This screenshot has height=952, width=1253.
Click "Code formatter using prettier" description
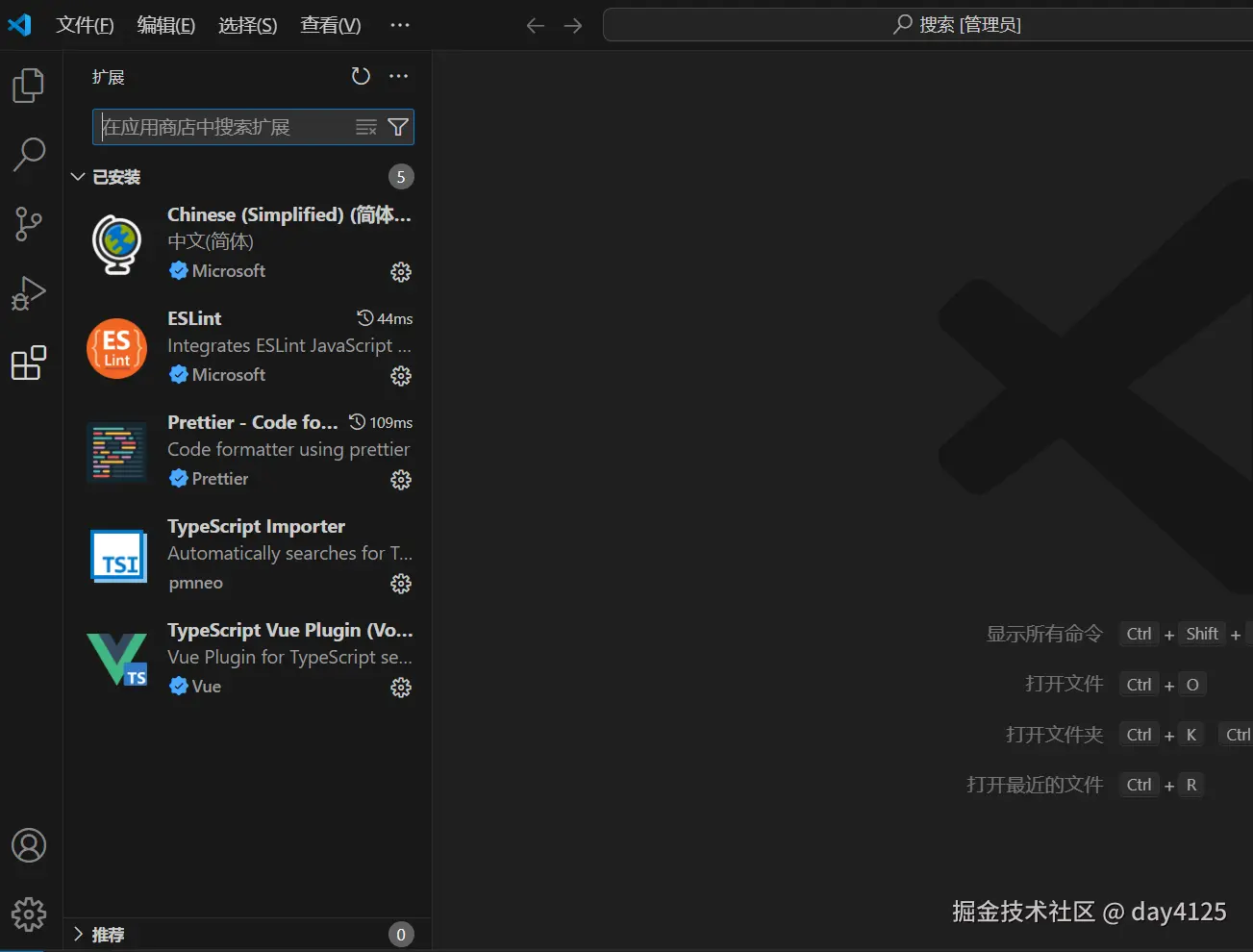[x=288, y=449]
